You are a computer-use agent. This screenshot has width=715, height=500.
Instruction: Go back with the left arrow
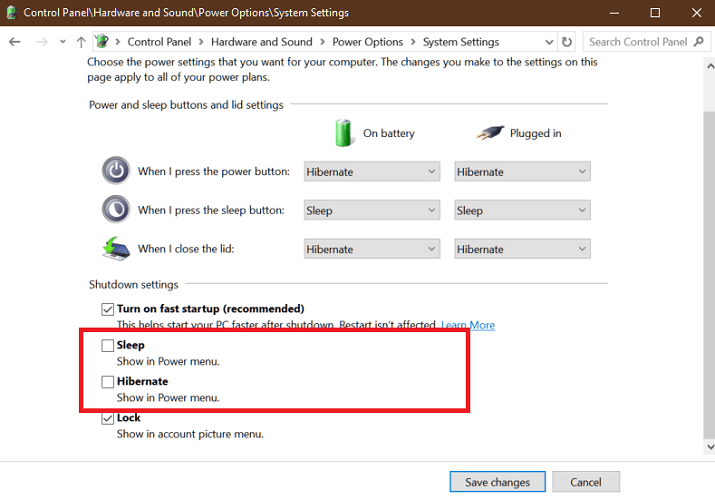click(15, 42)
